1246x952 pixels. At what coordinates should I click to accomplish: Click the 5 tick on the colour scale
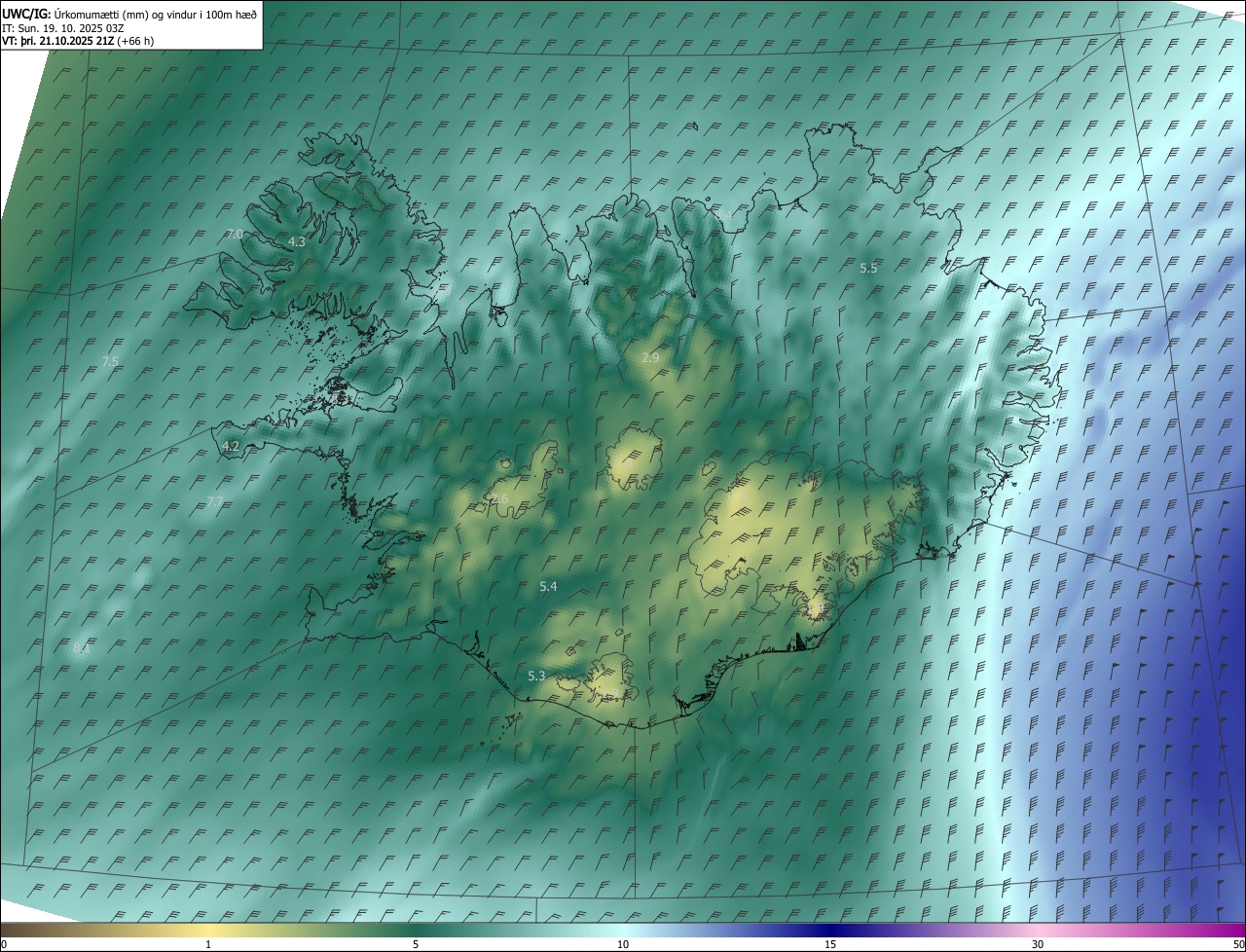(x=416, y=944)
